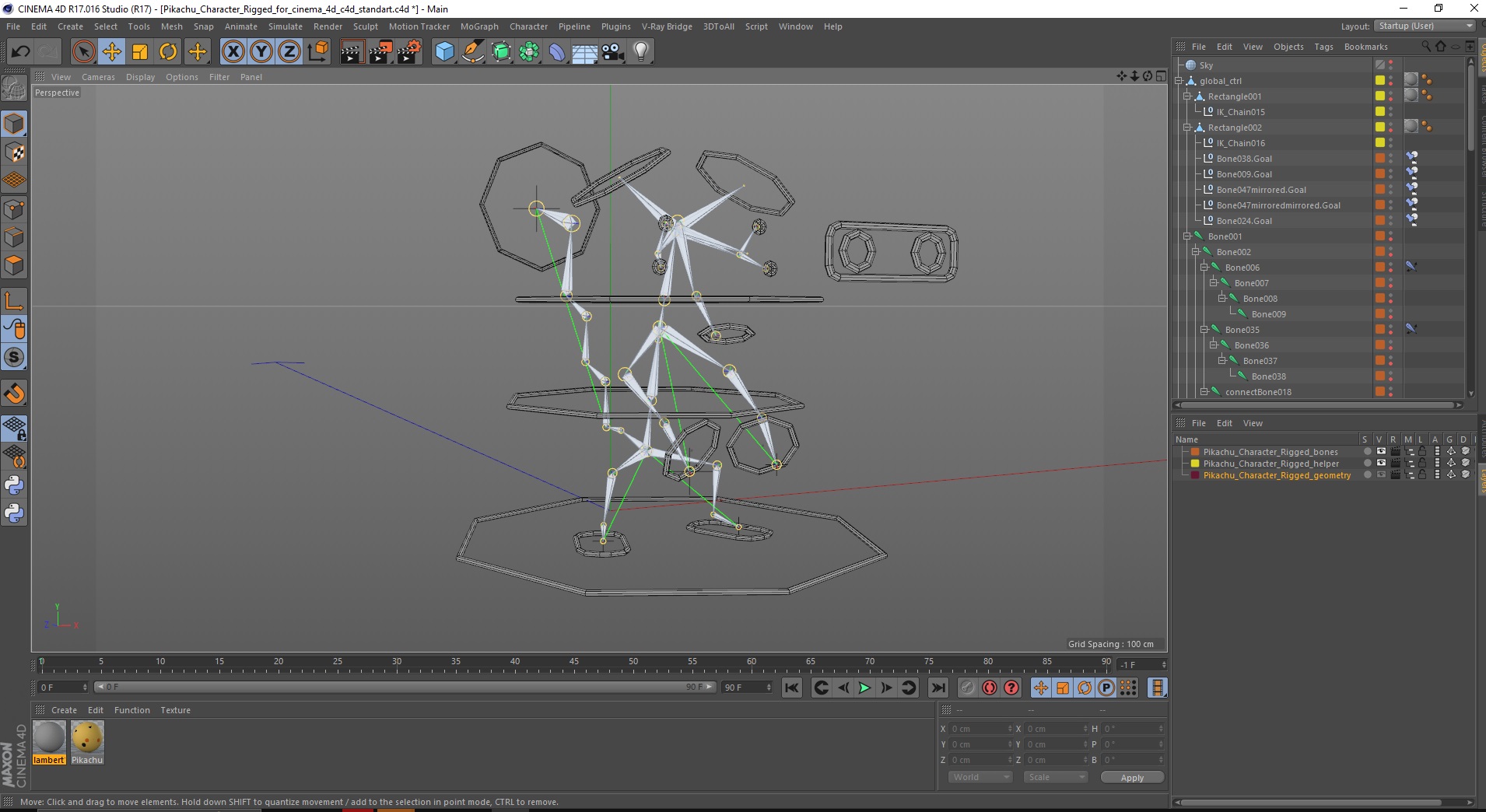Collapse the global_ctrl hierarchy
The height and width of the screenshot is (812, 1486).
[1179, 81]
